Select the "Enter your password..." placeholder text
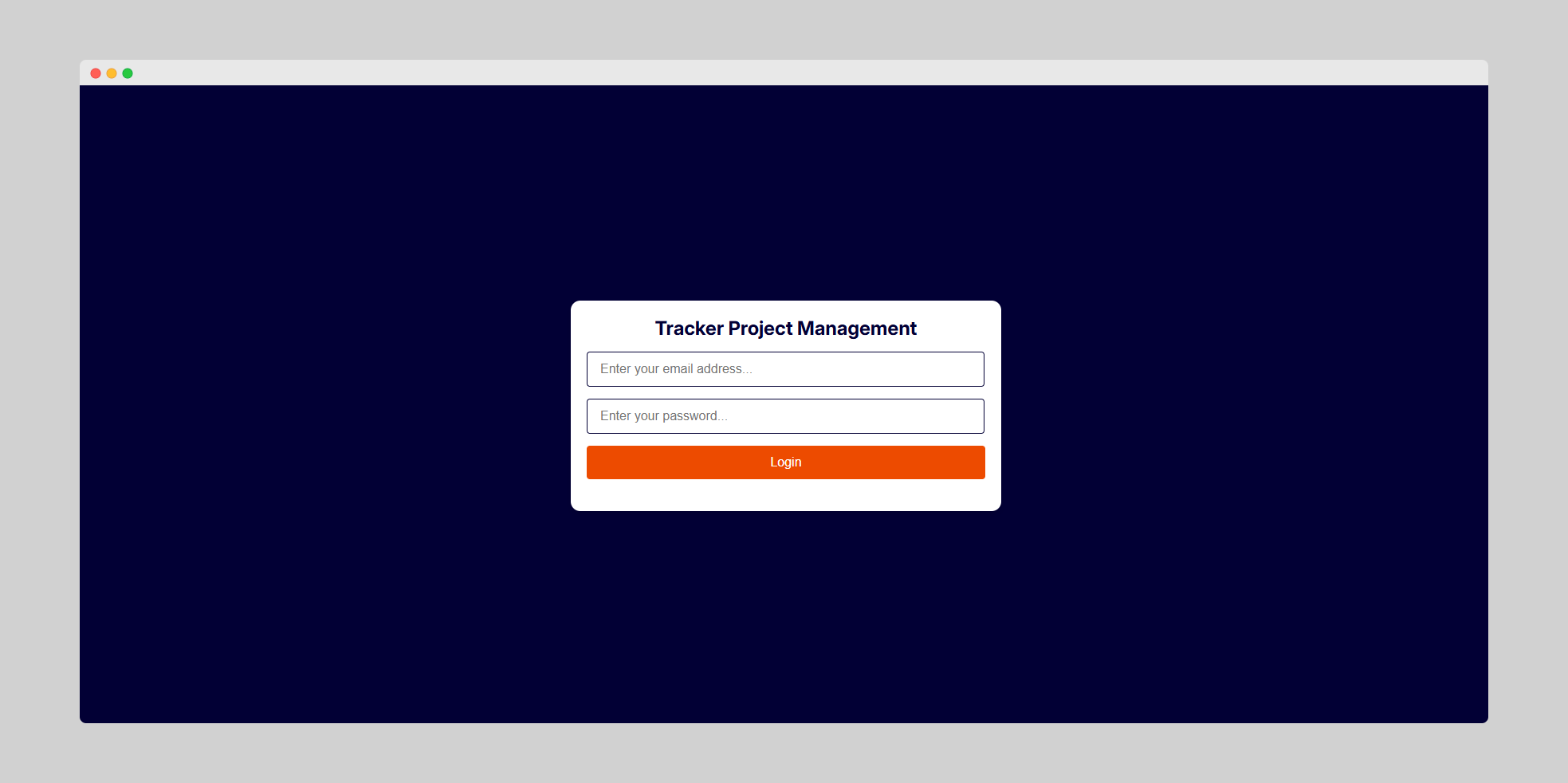This screenshot has width=1568, height=783. [x=663, y=416]
